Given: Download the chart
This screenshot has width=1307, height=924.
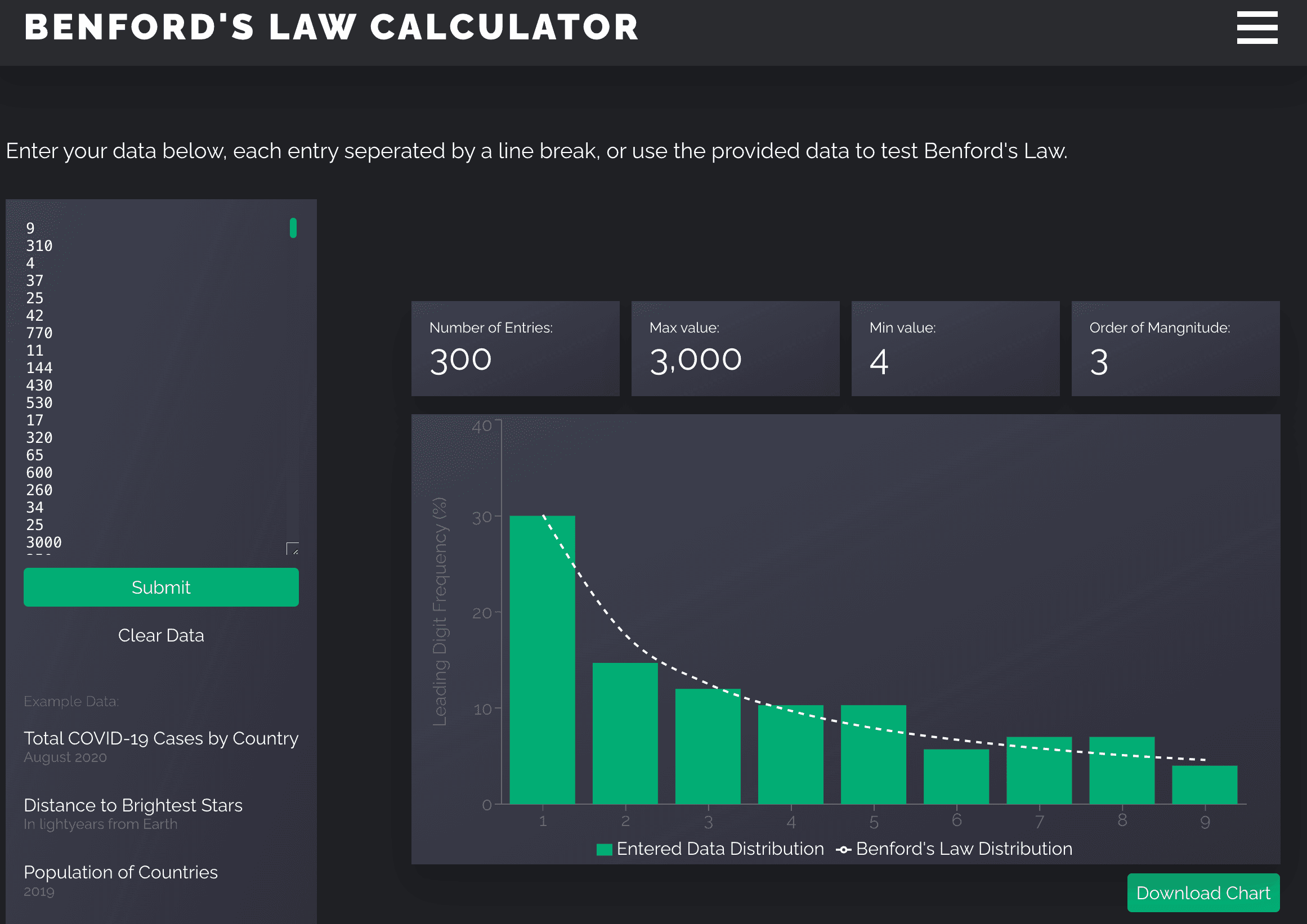Looking at the screenshot, I should pos(1203,892).
